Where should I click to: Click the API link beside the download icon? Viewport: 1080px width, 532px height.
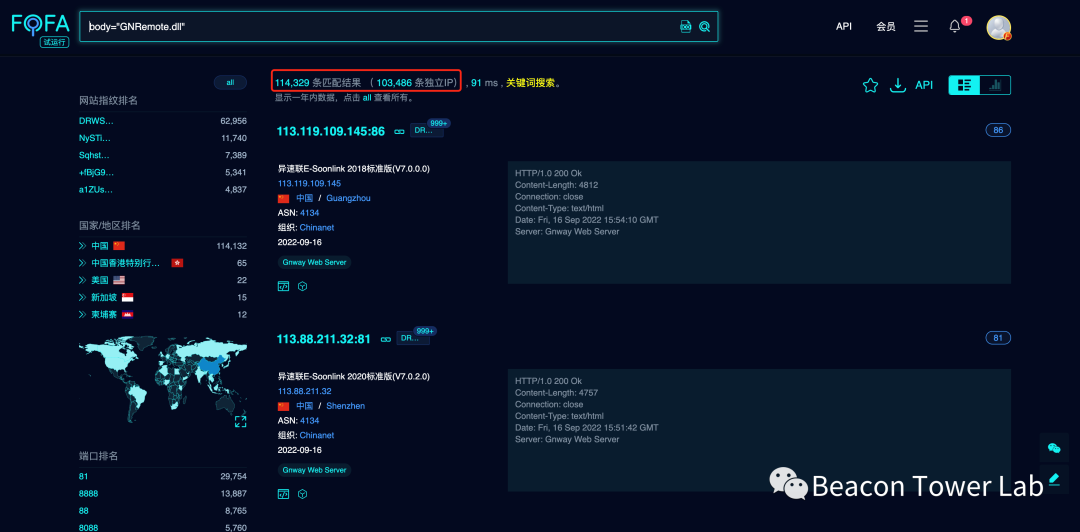coord(924,85)
